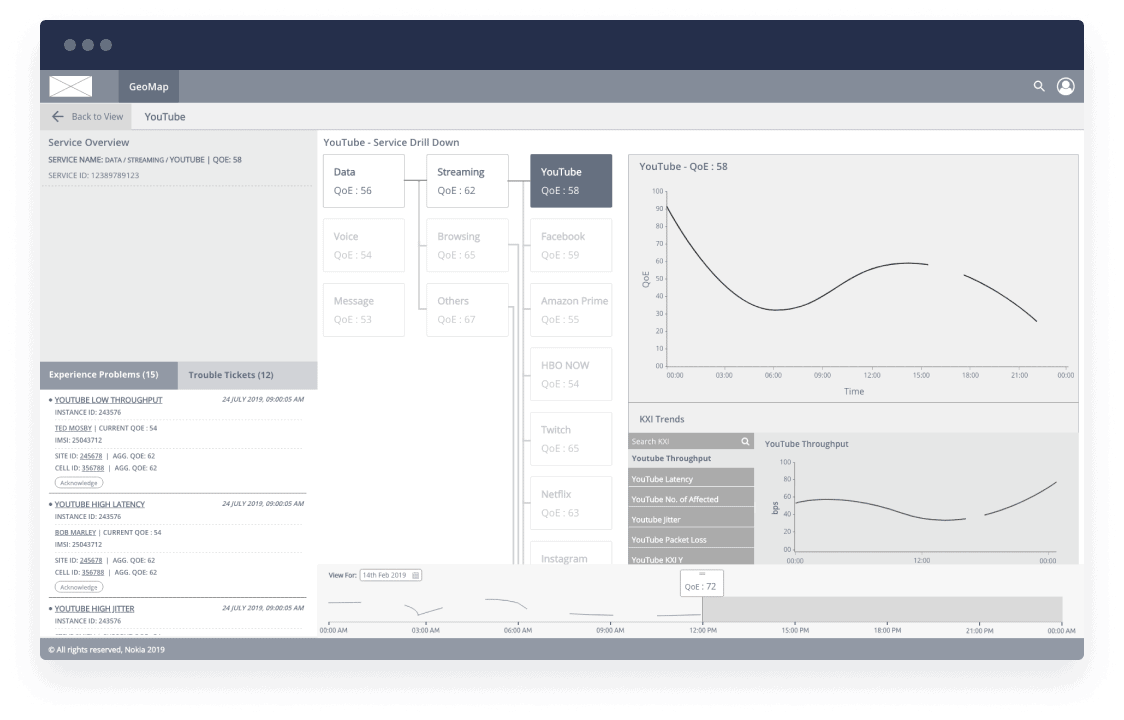Select the Streaming service node
The image size is (1124, 720).
pyautogui.click(x=467, y=181)
